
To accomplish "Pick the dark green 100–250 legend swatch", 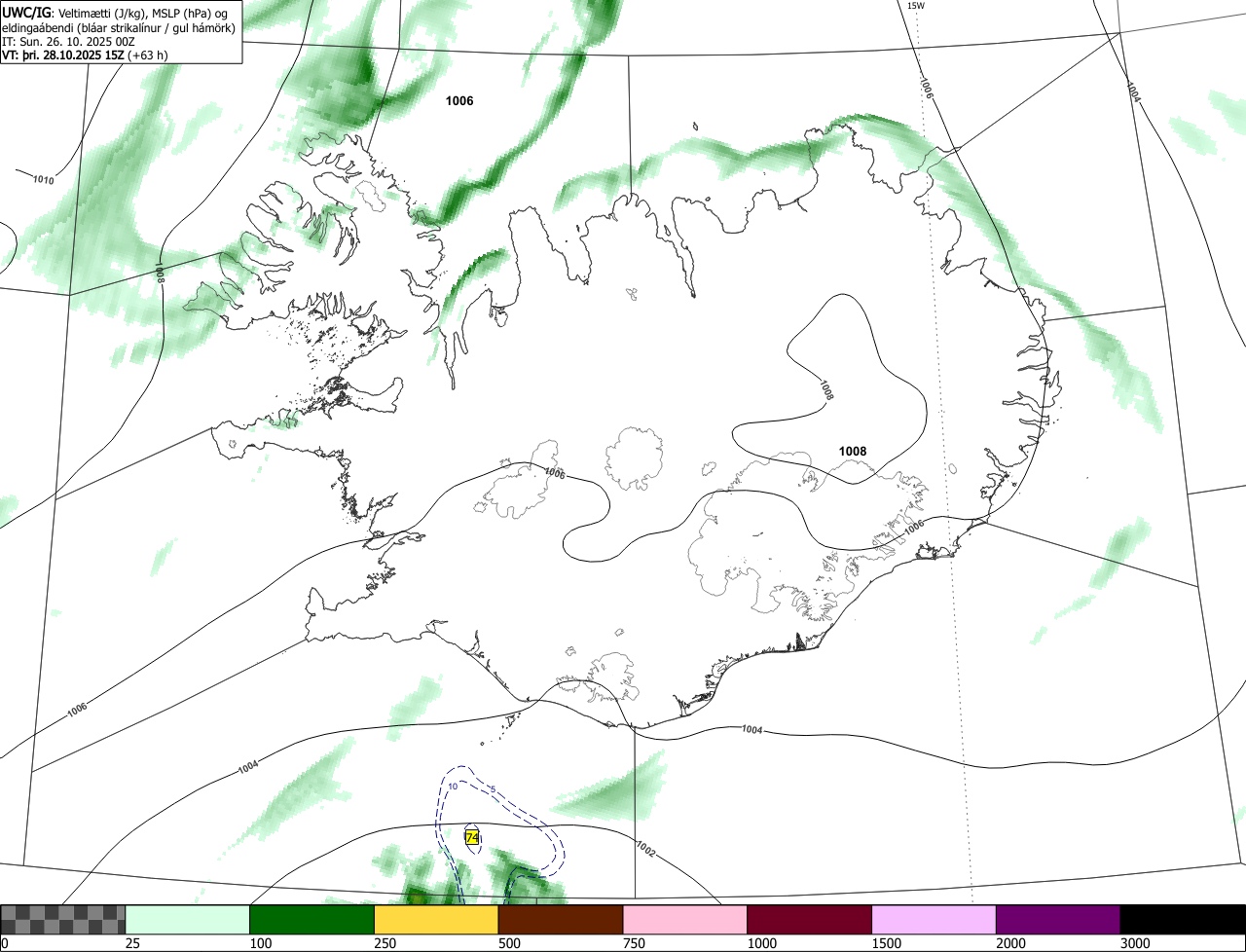I will pos(312,920).
